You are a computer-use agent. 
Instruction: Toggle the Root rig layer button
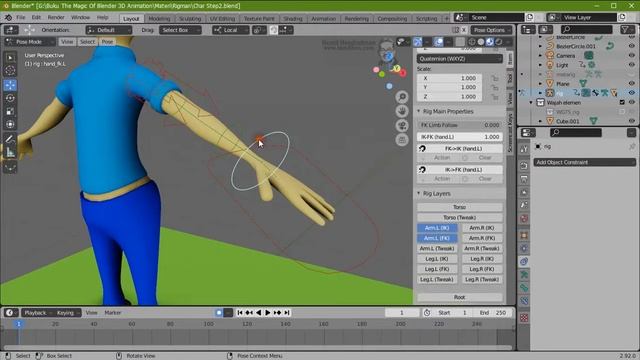(460, 297)
